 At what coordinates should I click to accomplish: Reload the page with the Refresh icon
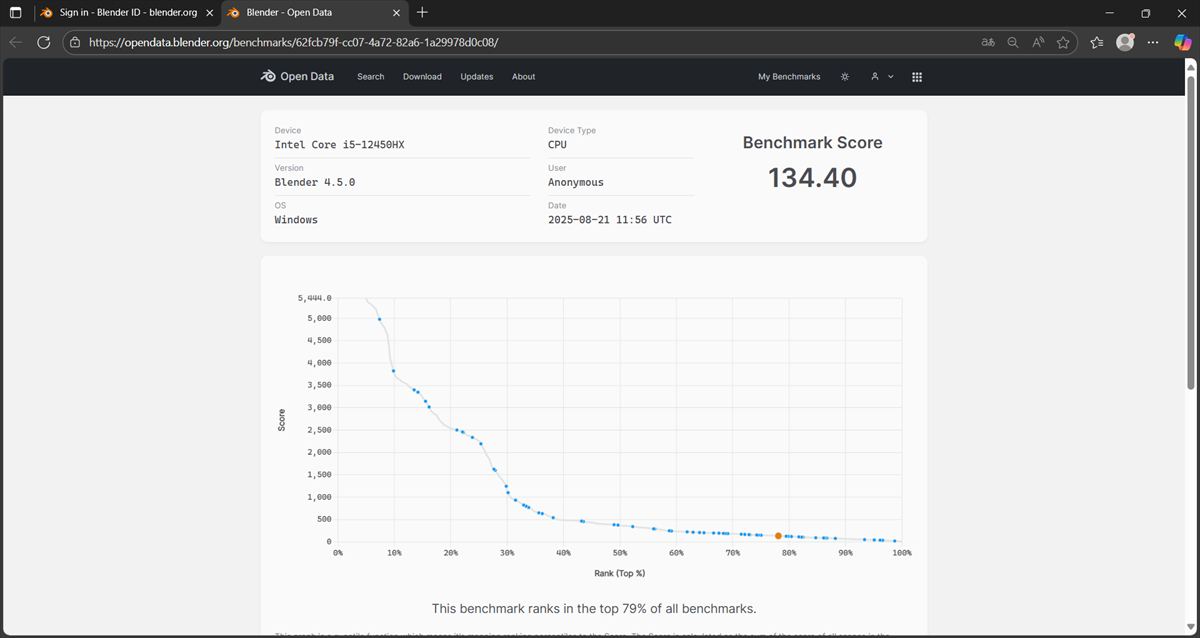click(x=44, y=43)
